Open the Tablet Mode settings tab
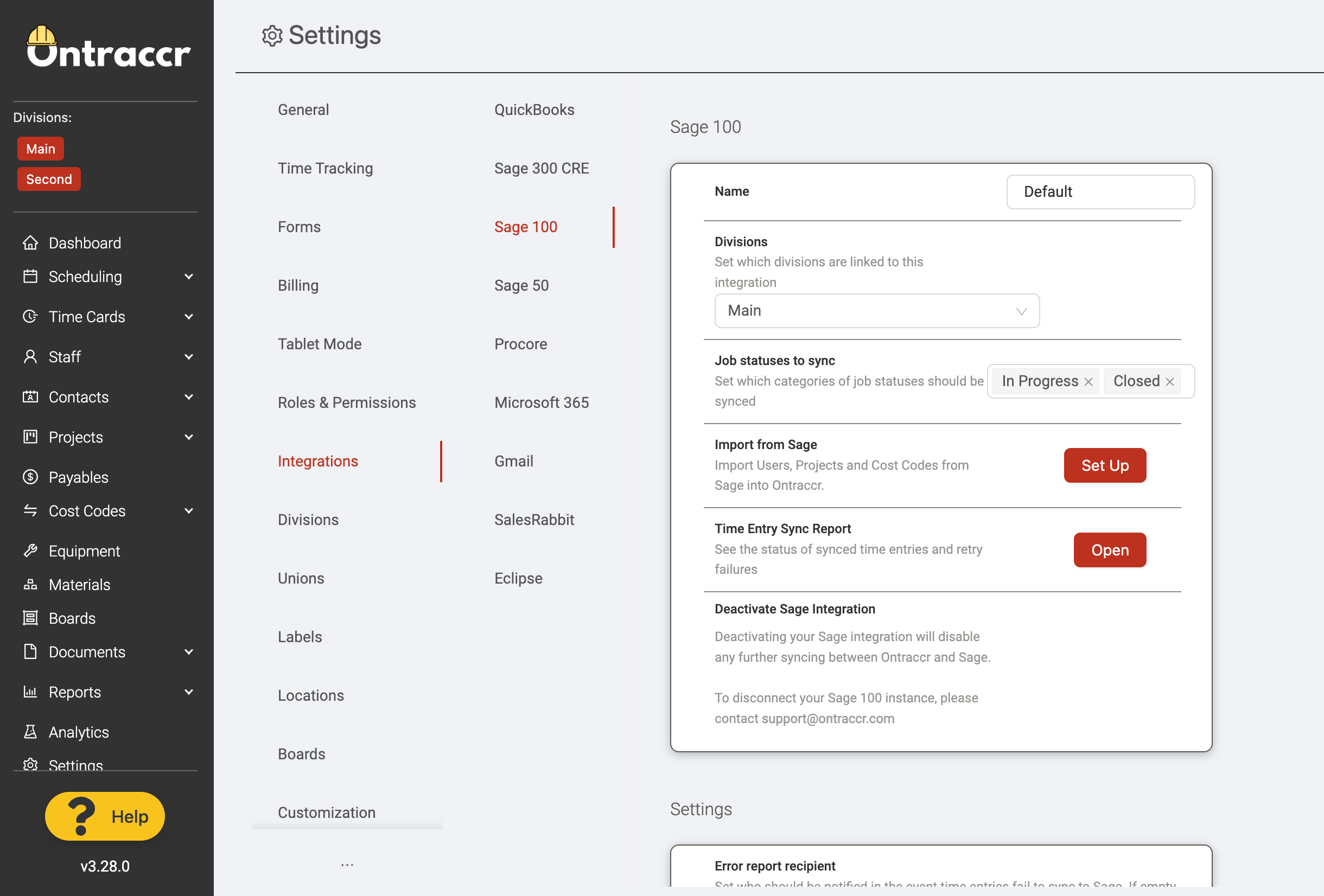Screen dimensions: 1324x896 (320, 344)
